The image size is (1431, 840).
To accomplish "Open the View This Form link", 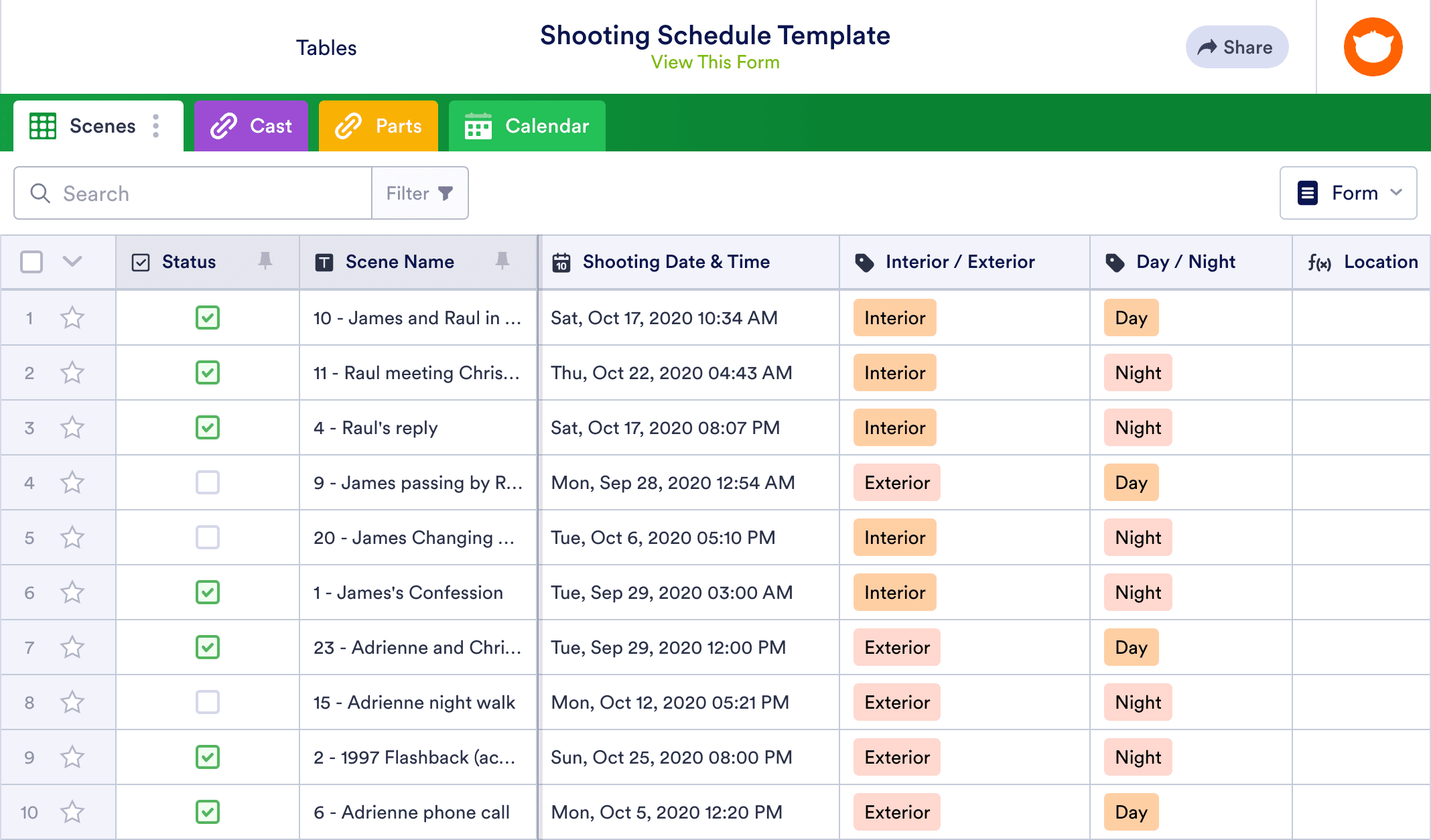I will [x=715, y=62].
